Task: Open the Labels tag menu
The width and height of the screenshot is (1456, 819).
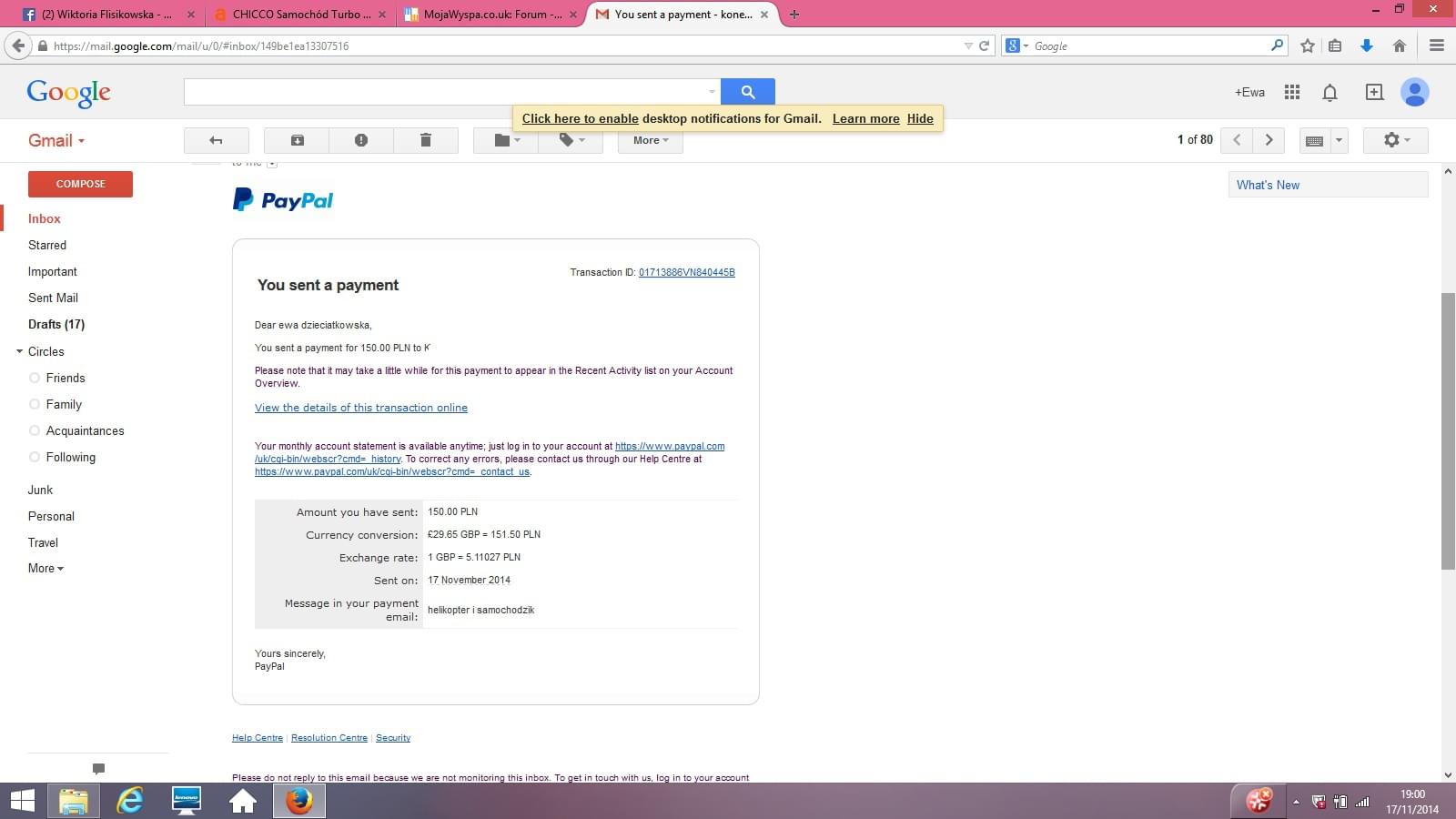Action: [x=571, y=140]
